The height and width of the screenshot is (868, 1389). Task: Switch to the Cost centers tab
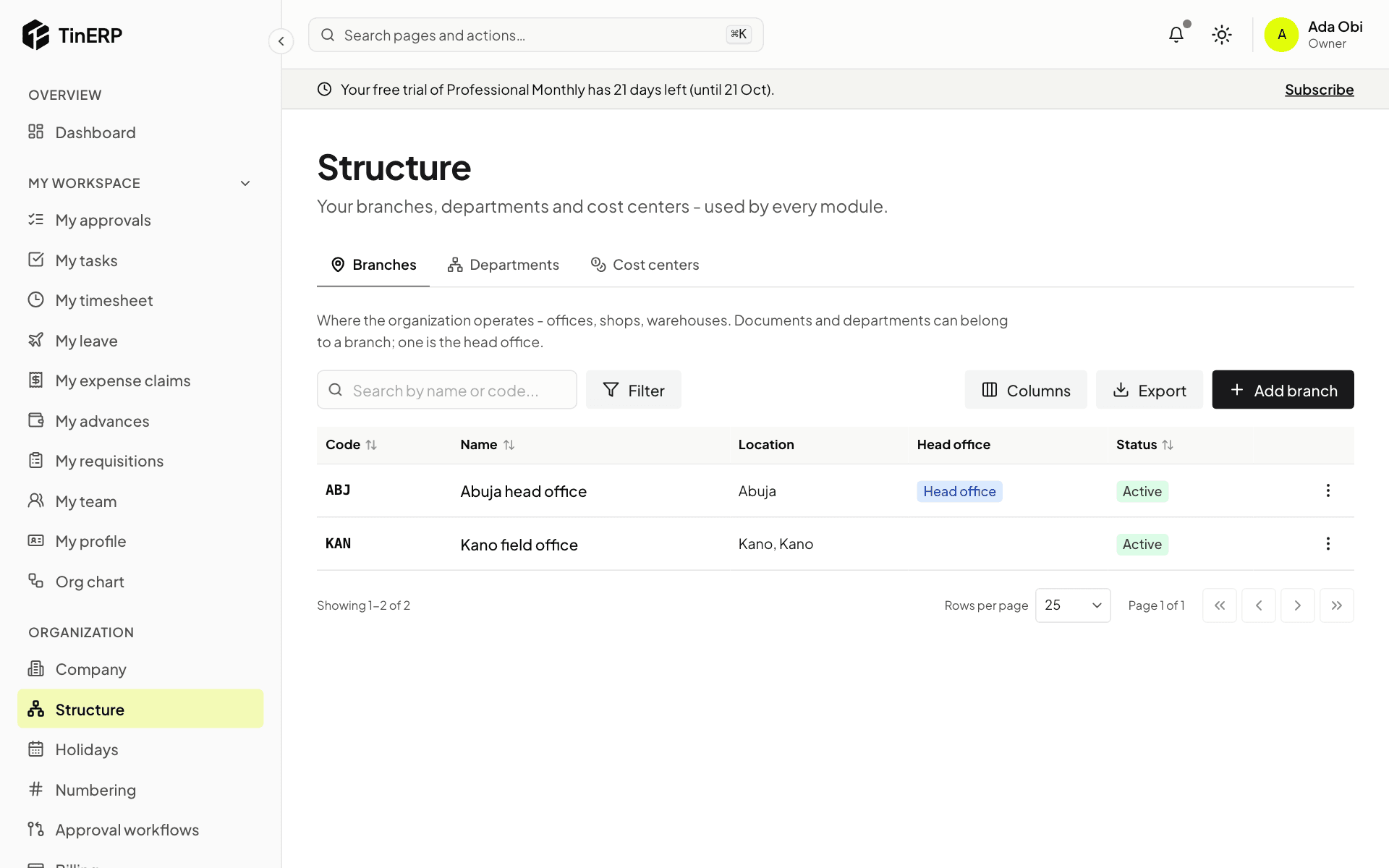[645, 265]
